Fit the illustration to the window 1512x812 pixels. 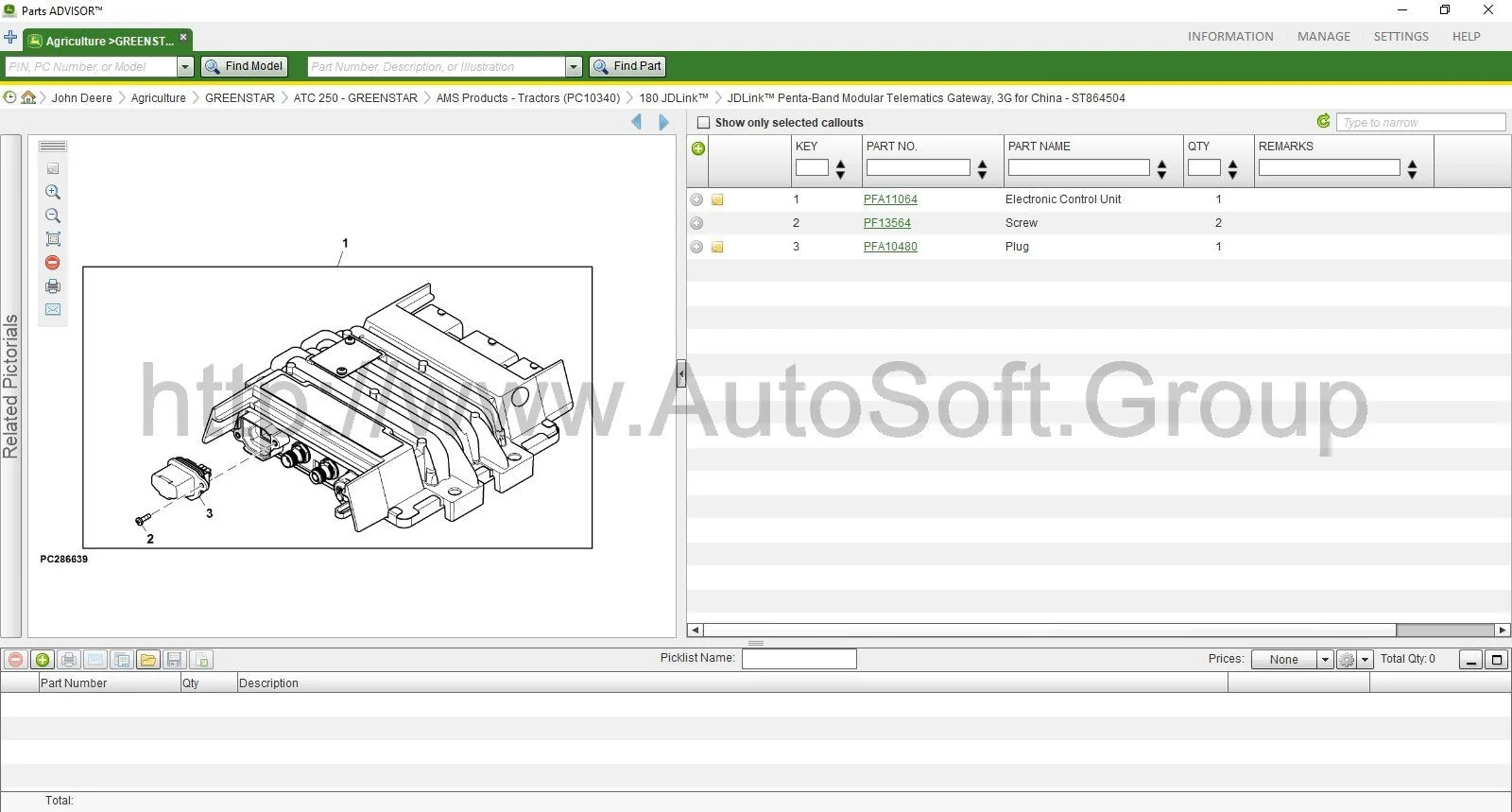(x=53, y=239)
